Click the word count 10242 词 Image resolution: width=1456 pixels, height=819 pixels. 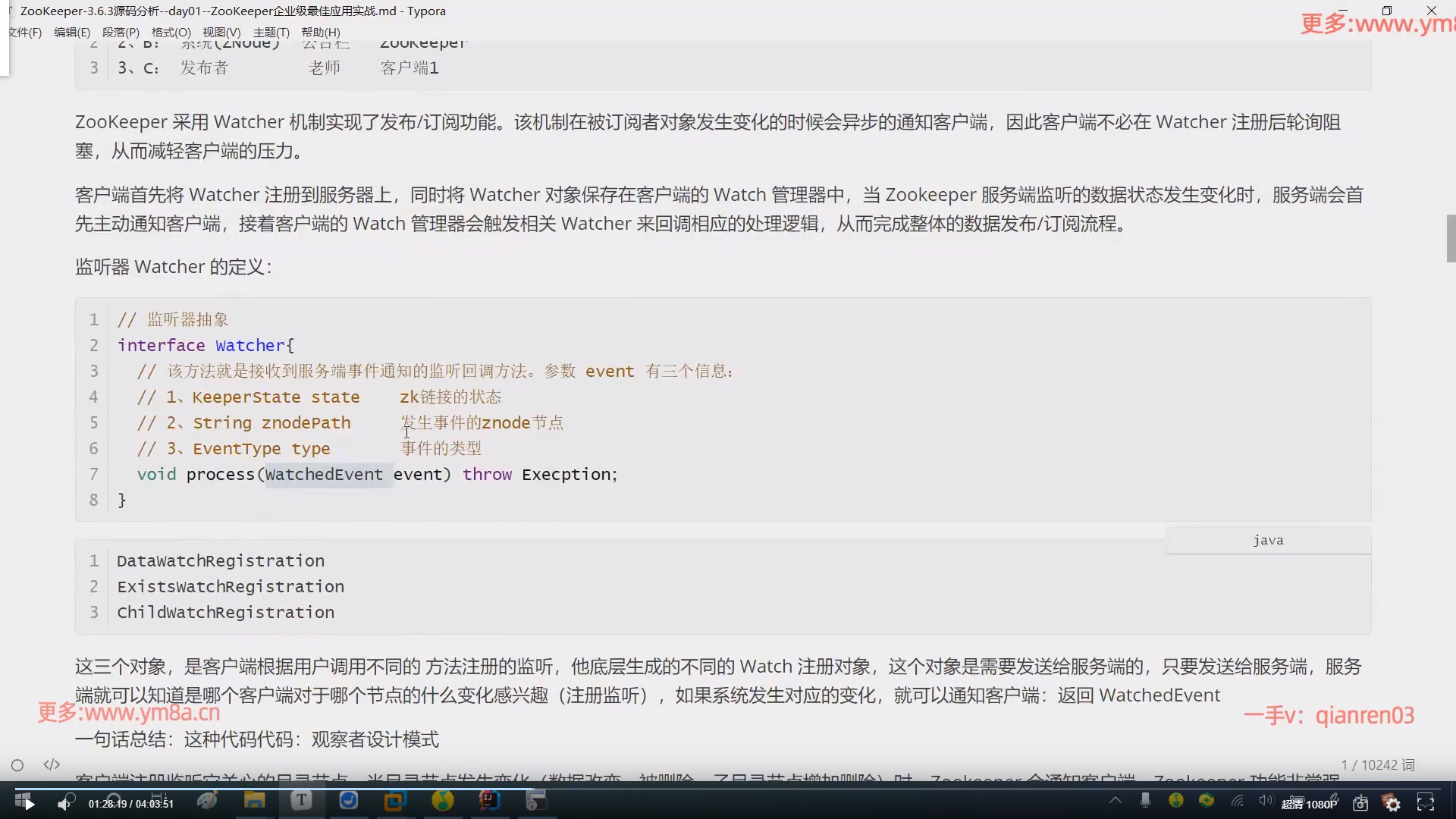pyautogui.click(x=1378, y=765)
